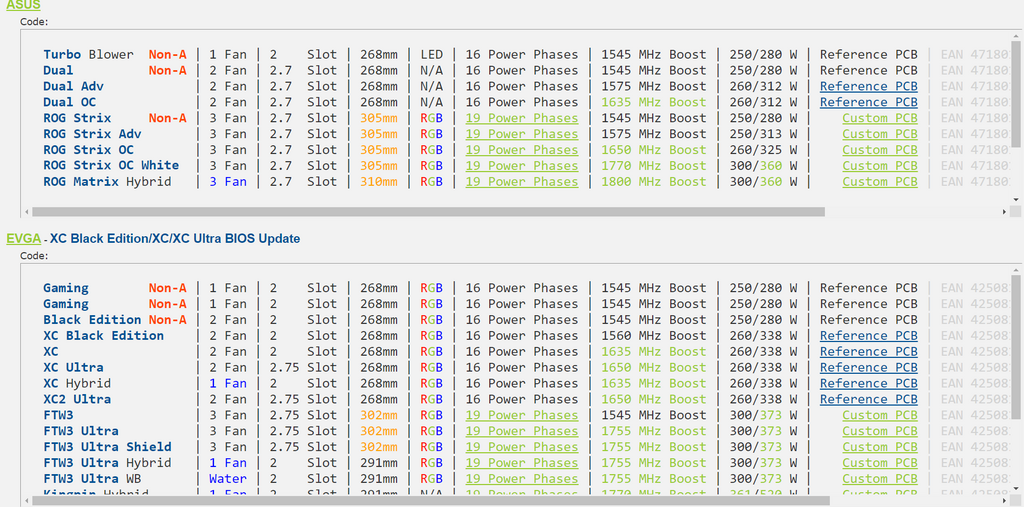Click left scroll arrow of ASUS code box

click(x=26, y=212)
